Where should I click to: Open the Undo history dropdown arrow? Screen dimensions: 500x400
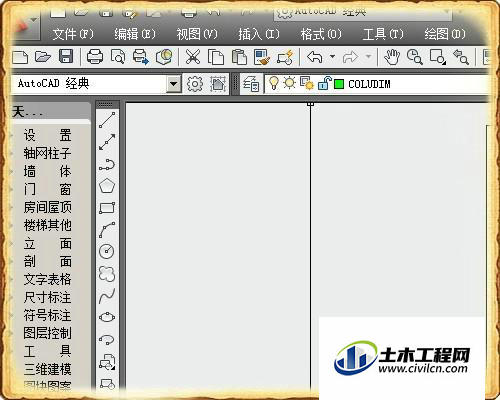[332, 57]
